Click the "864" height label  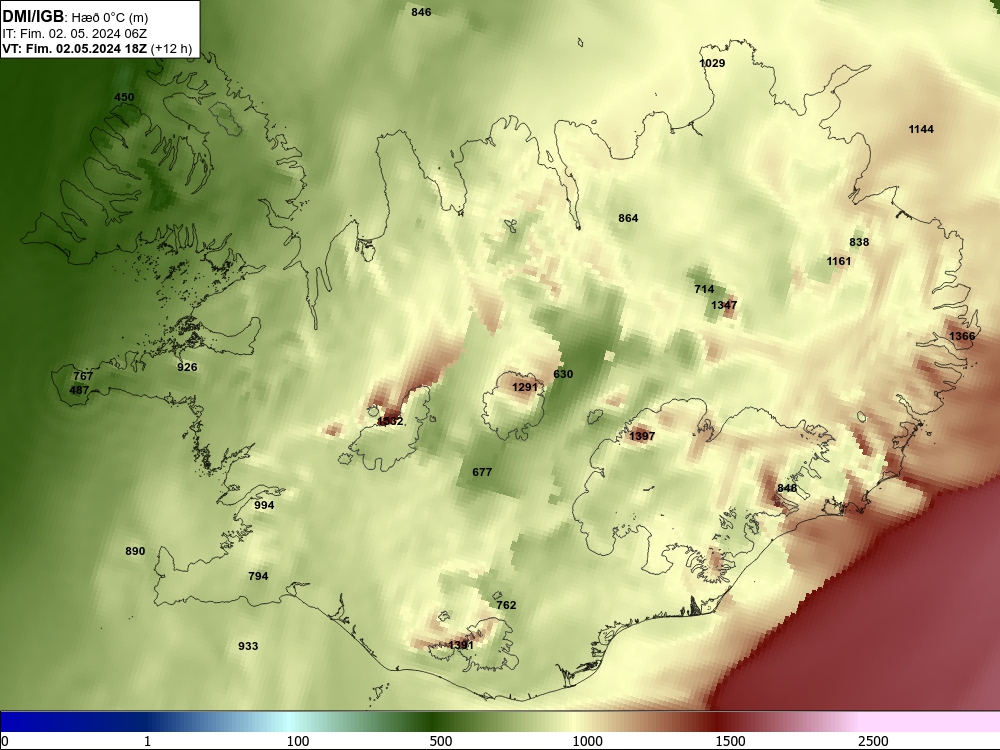pos(628,218)
